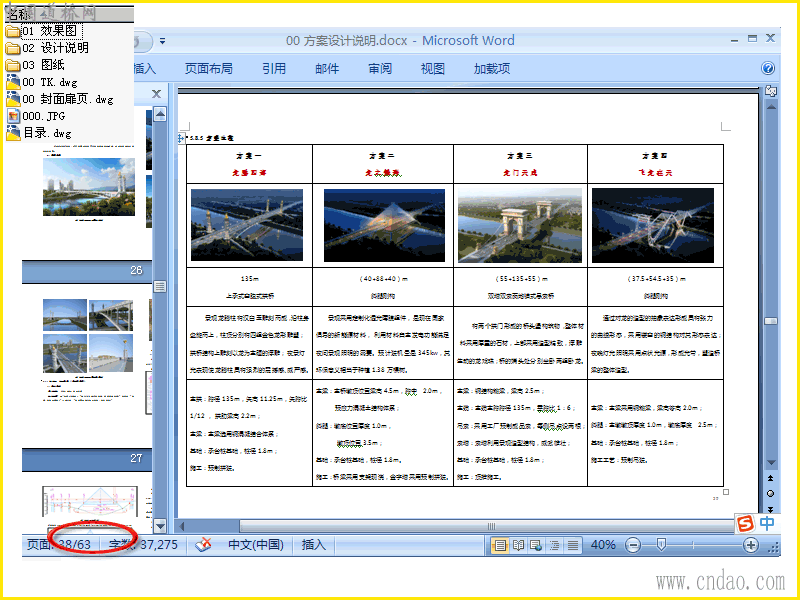
Task: Toggle Chinese input mode 中 indicator
Action: 767,523
